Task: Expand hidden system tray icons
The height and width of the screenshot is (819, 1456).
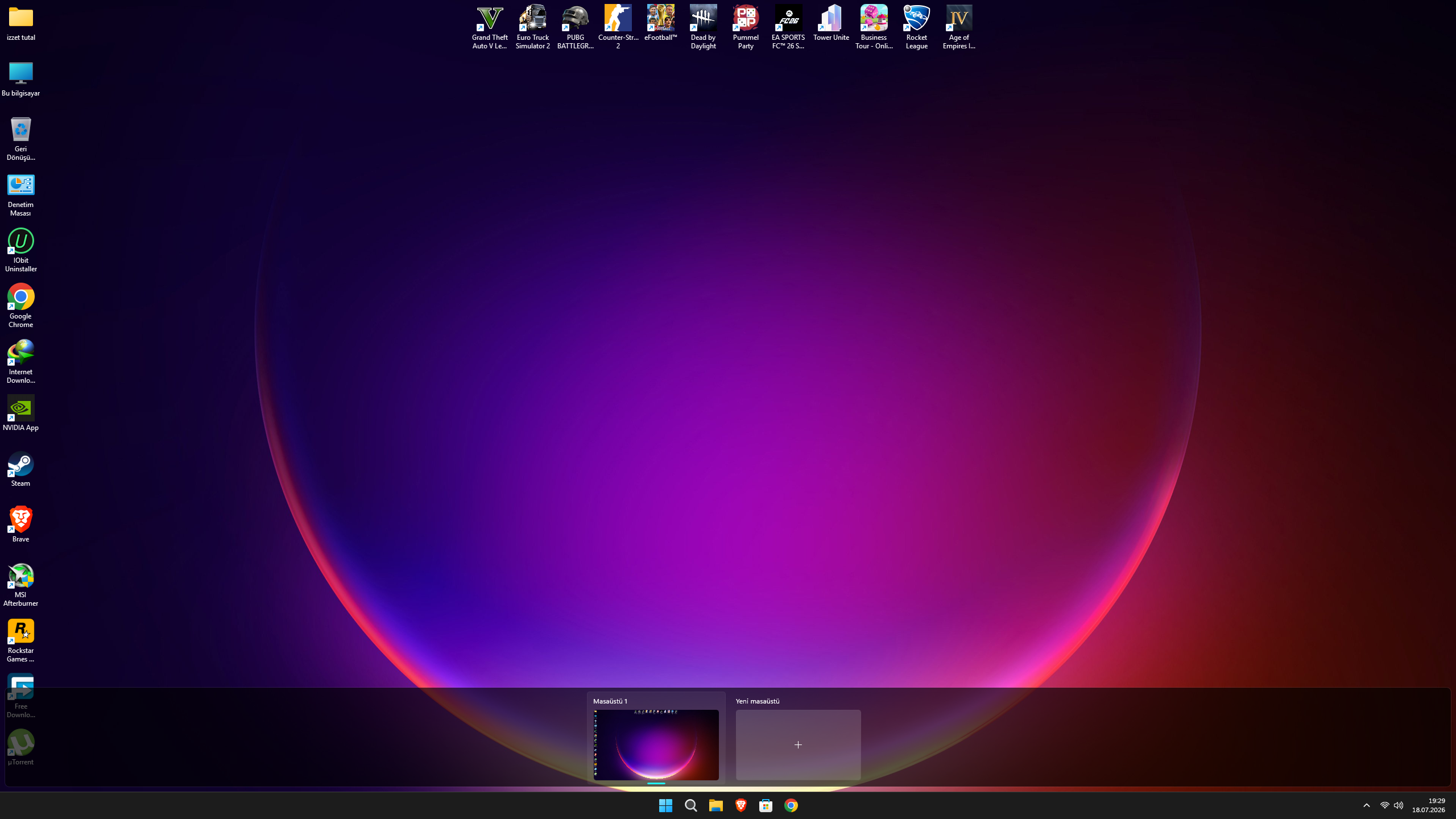Action: click(x=1367, y=805)
